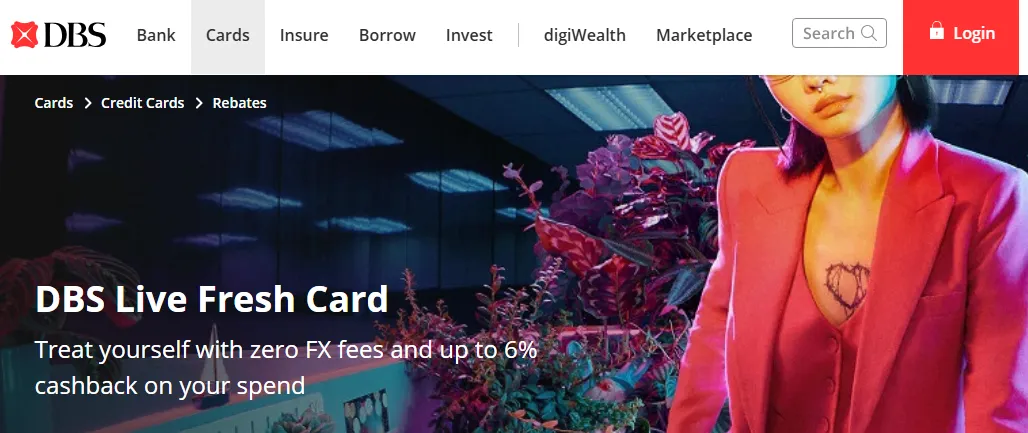Click chevron after Cards breadcrumb

tap(87, 103)
